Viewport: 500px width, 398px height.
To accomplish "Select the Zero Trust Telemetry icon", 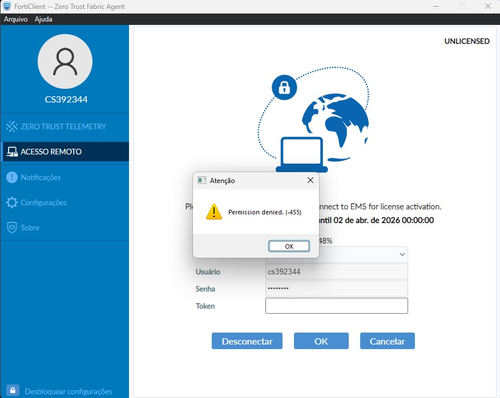I will click(x=12, y=127).
